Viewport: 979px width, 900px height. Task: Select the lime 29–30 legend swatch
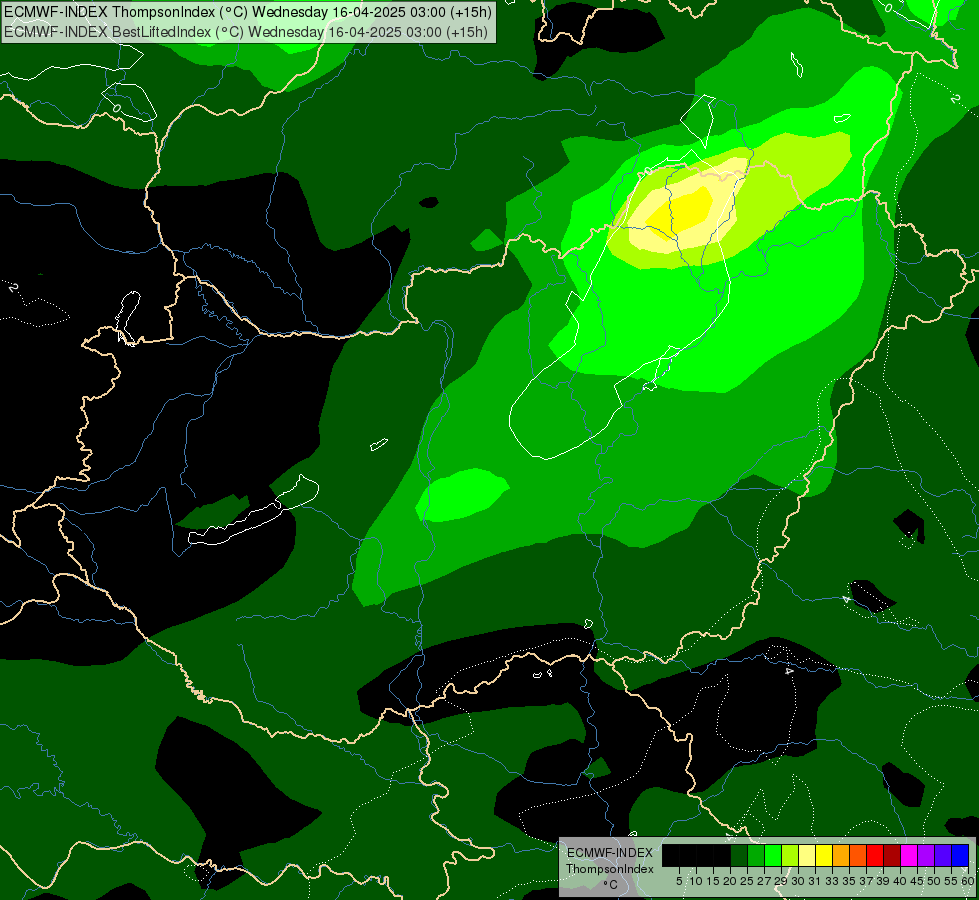point(790,855)
